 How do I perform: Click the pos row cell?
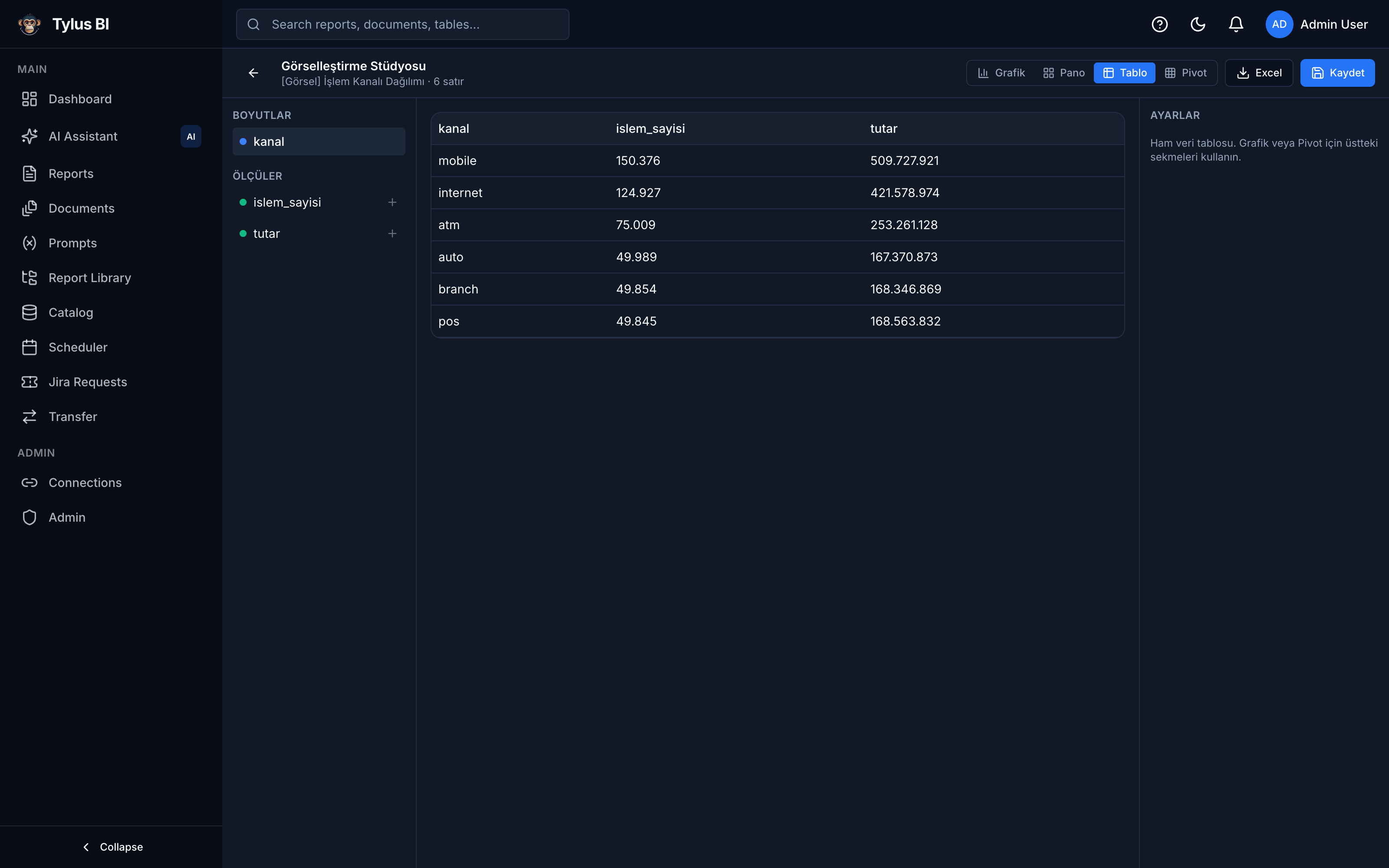(449, 322)
